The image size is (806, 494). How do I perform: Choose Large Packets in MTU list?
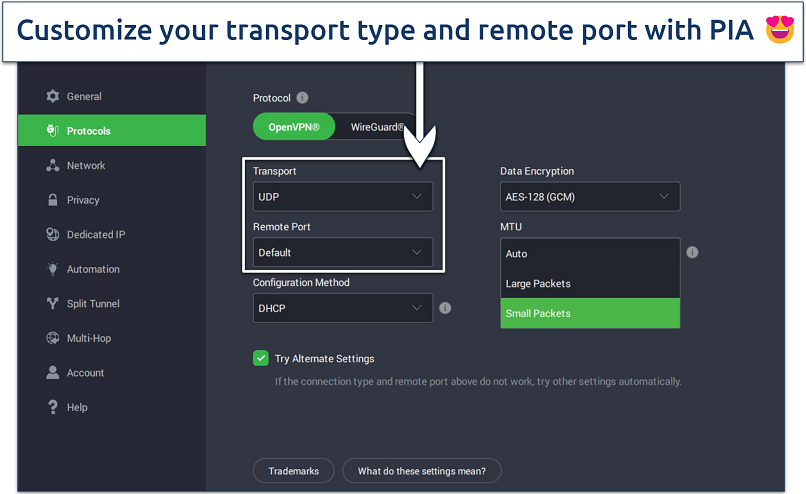tap(589, 284)
